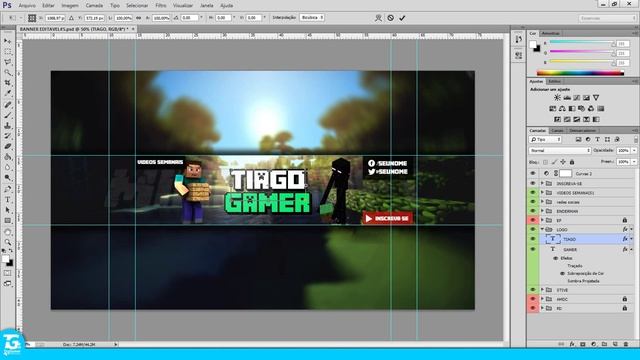
Task: Select the Hand tool
Action: 8,232
